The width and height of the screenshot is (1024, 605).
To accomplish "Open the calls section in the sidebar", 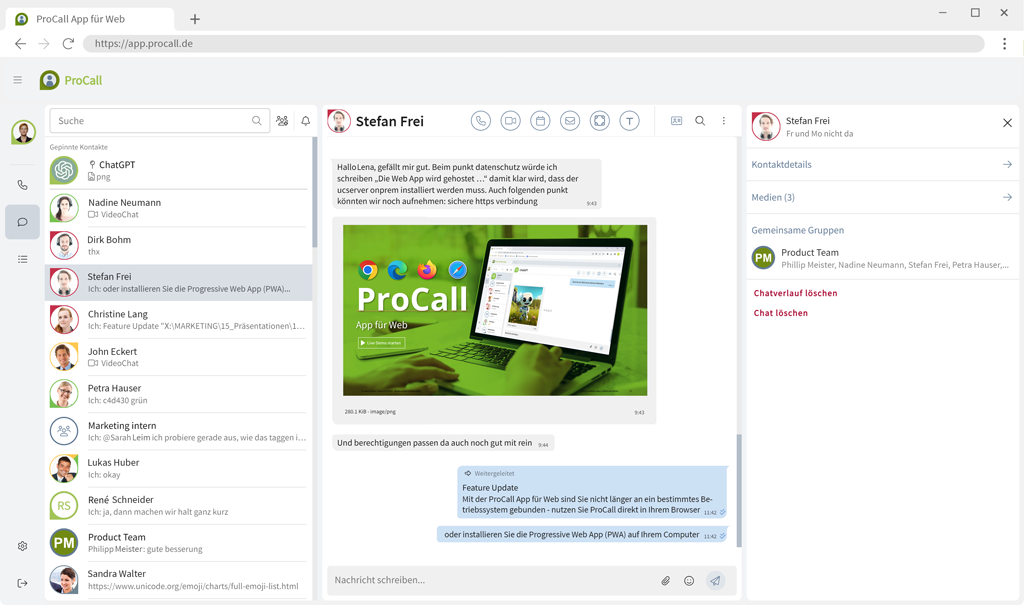I will 22,185.
